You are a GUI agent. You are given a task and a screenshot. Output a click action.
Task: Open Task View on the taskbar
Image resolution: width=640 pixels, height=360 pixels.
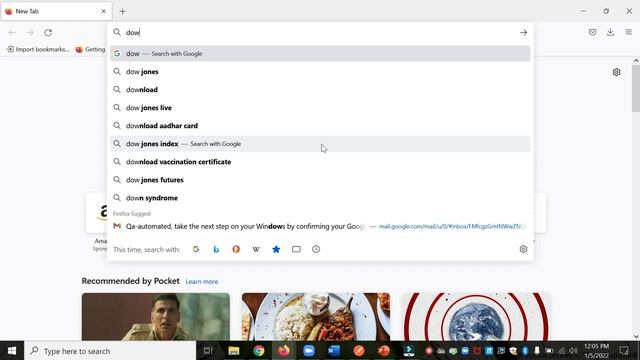(208, 351)
